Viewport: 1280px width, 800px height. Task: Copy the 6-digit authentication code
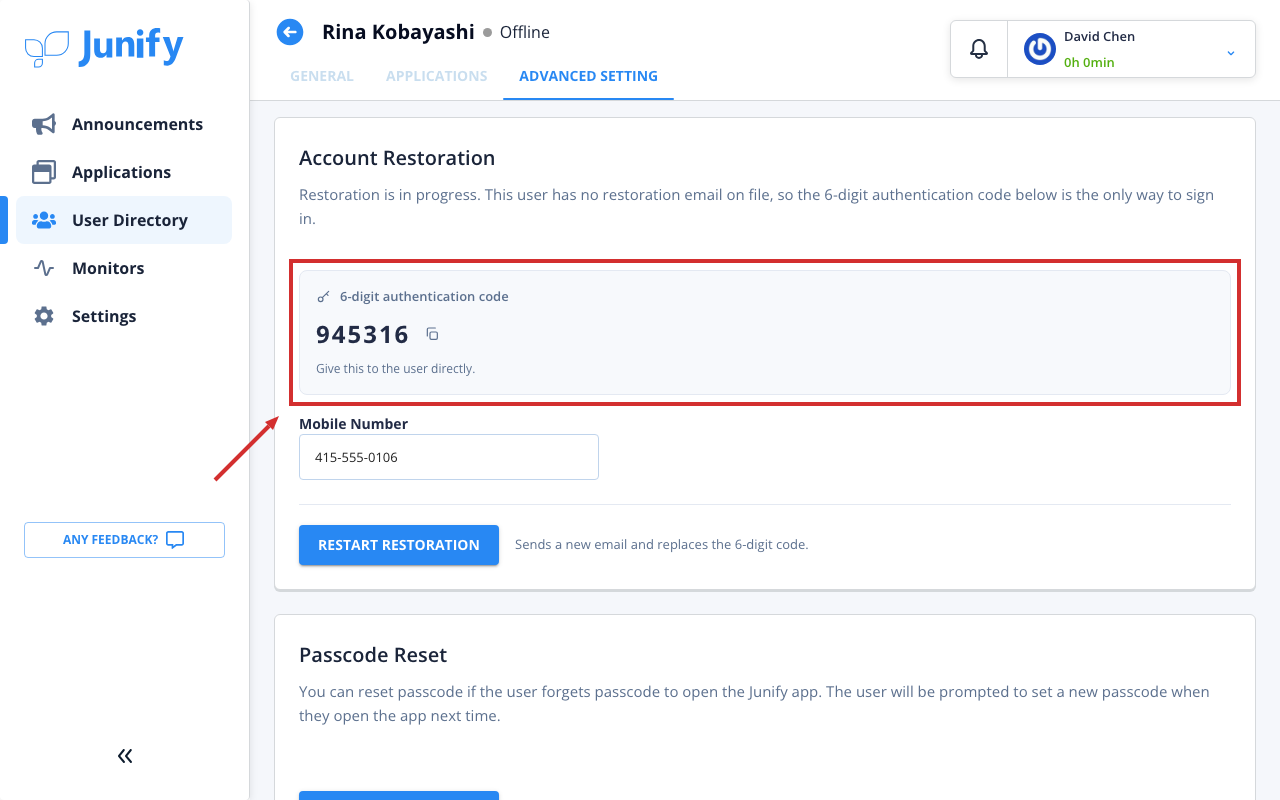pos(432,334)
